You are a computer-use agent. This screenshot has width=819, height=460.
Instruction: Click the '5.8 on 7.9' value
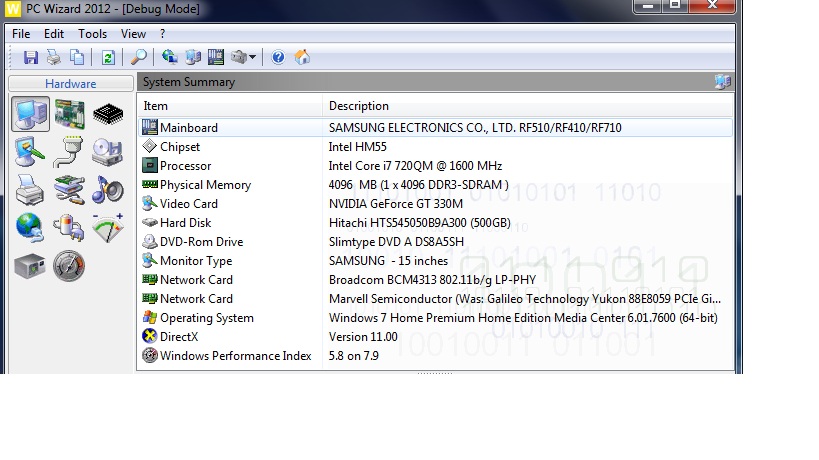tap(354, 356)
